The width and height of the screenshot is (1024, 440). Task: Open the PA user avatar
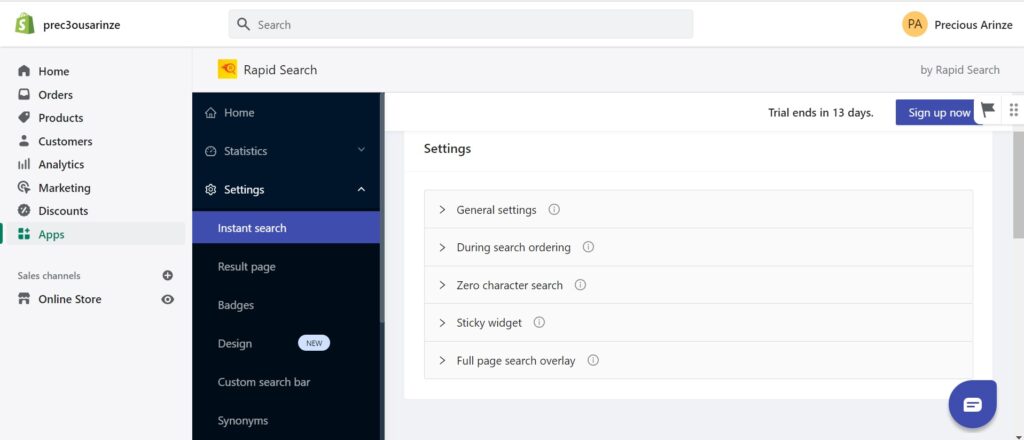(x=914, y=24)
